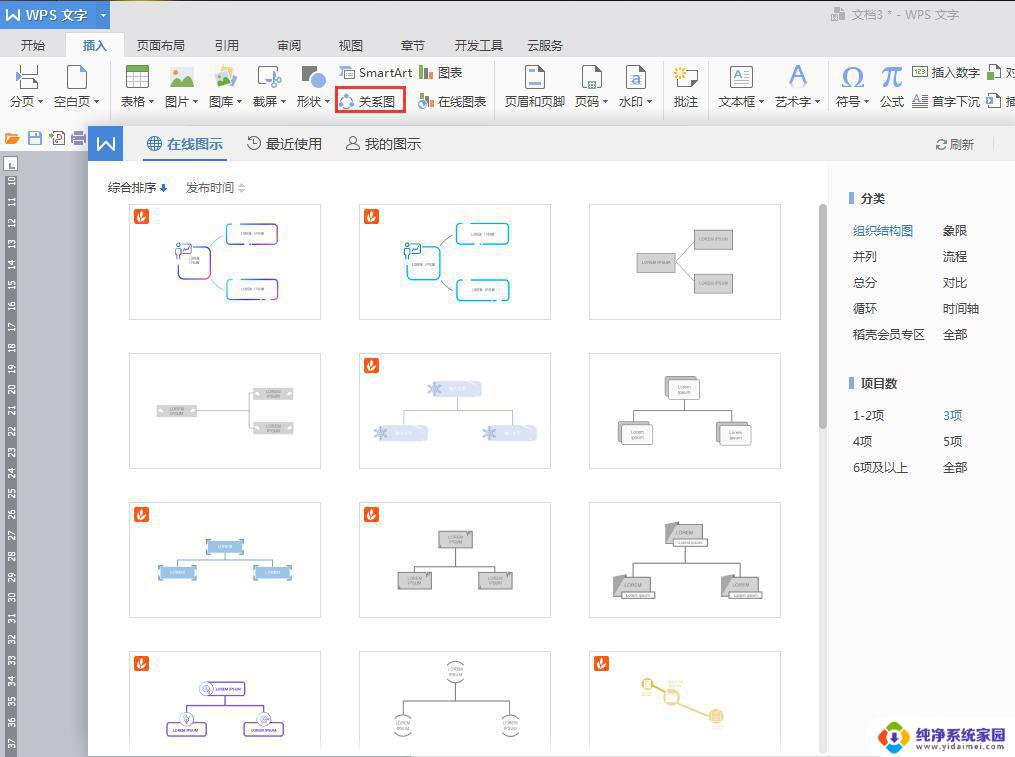Click the 关系图 relationship diagram button
The image size is (1015, 757).
pyautogui.click(x=370, y=101)
